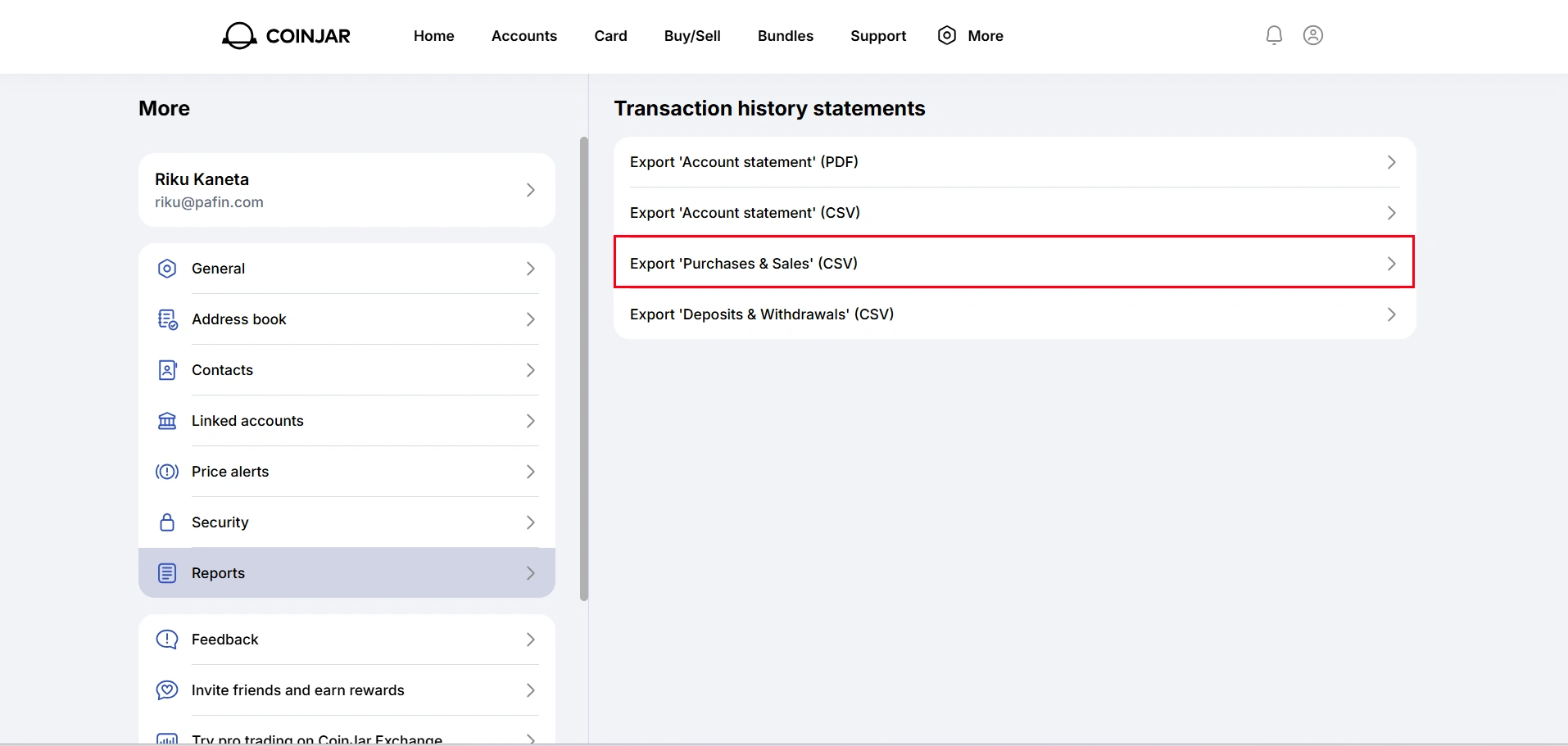Expand chevron on Riku Kaneta card

point(531,190)
